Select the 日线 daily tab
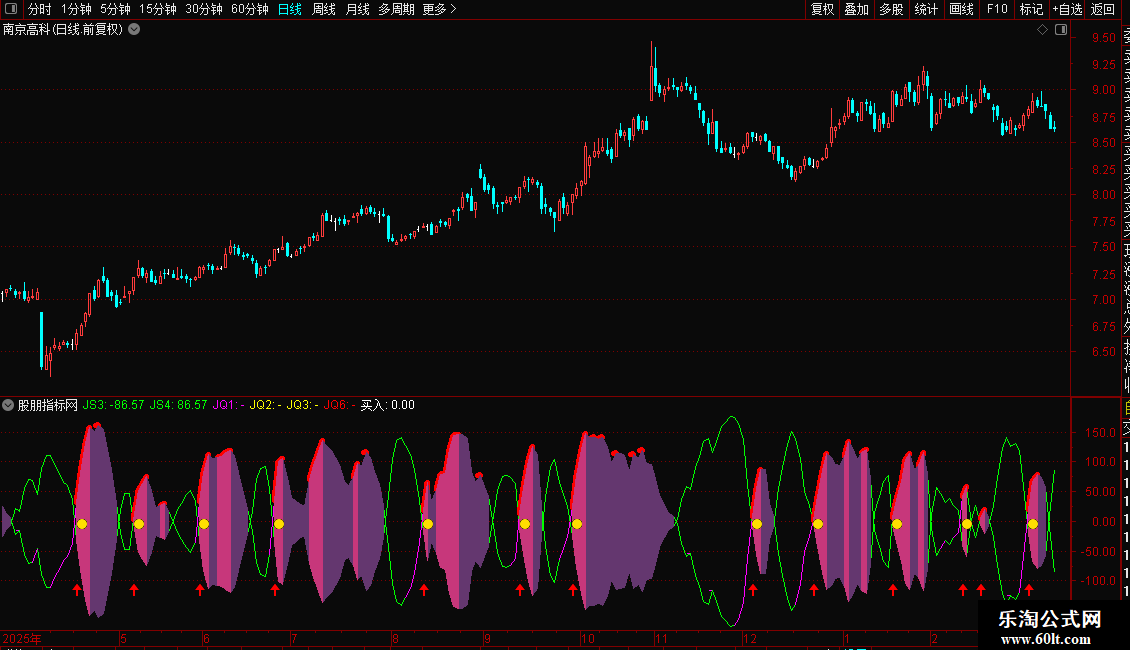Image resolution: width=1130 pixels, height=650 pixels. [290, 9]
